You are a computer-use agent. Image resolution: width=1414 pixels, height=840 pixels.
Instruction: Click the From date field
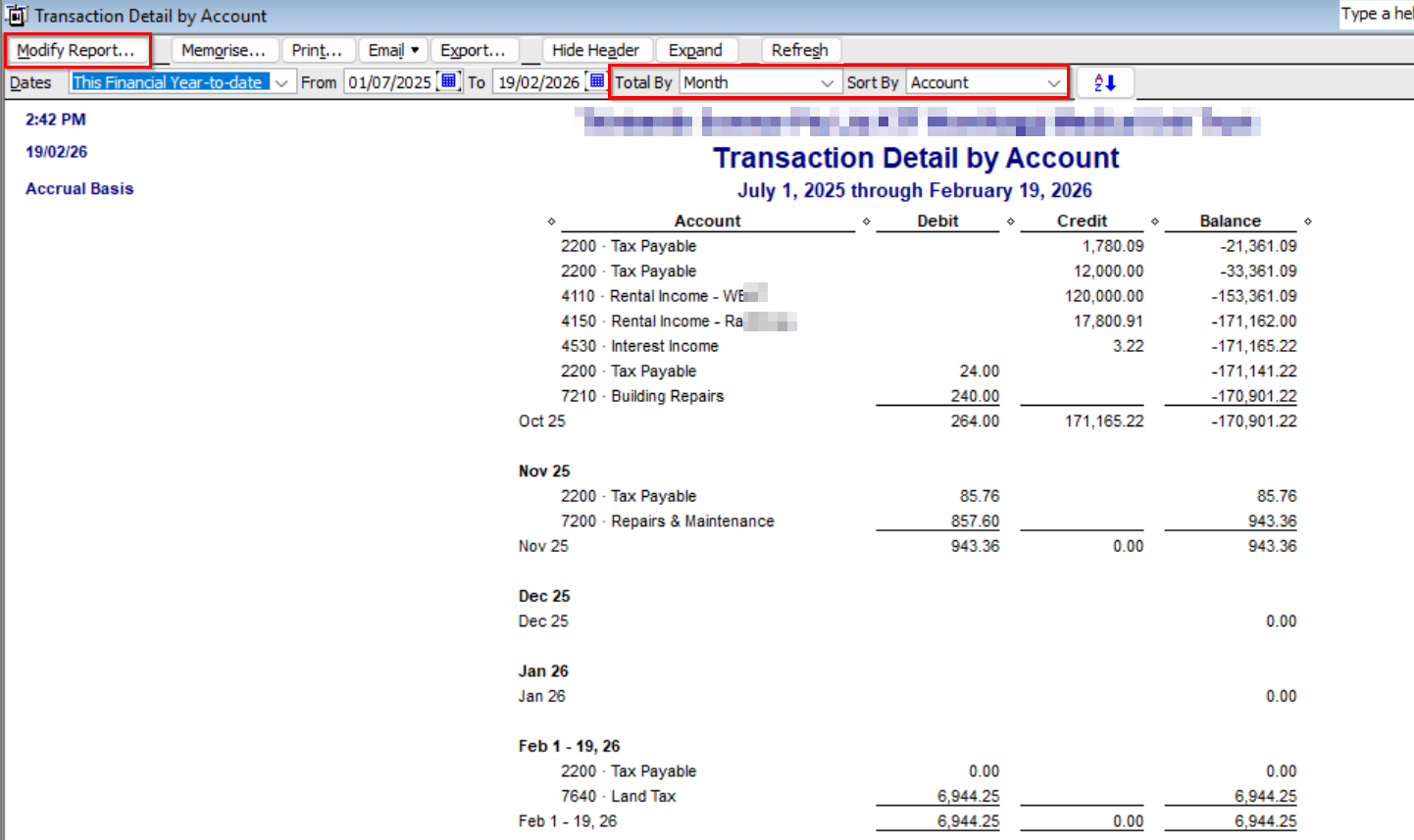[390, 82]
